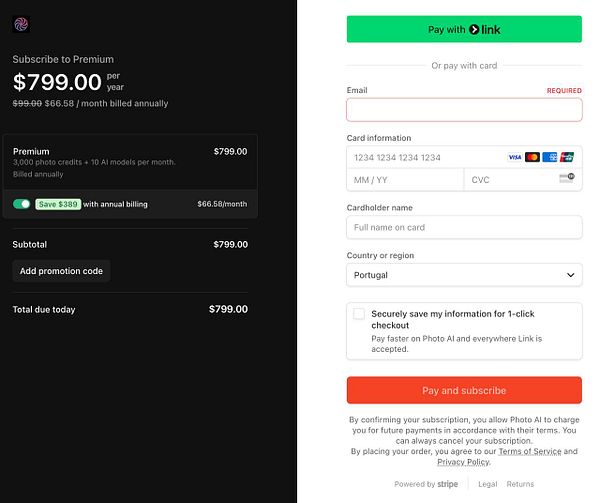Click the Visa card icon

514,158
